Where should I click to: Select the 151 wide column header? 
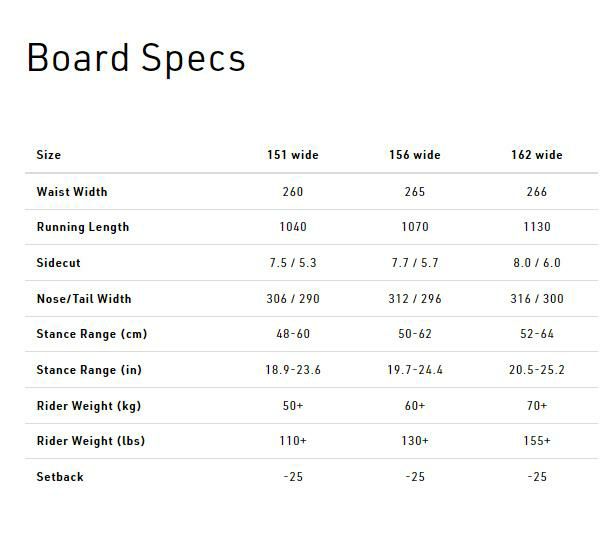coord(293,155)
